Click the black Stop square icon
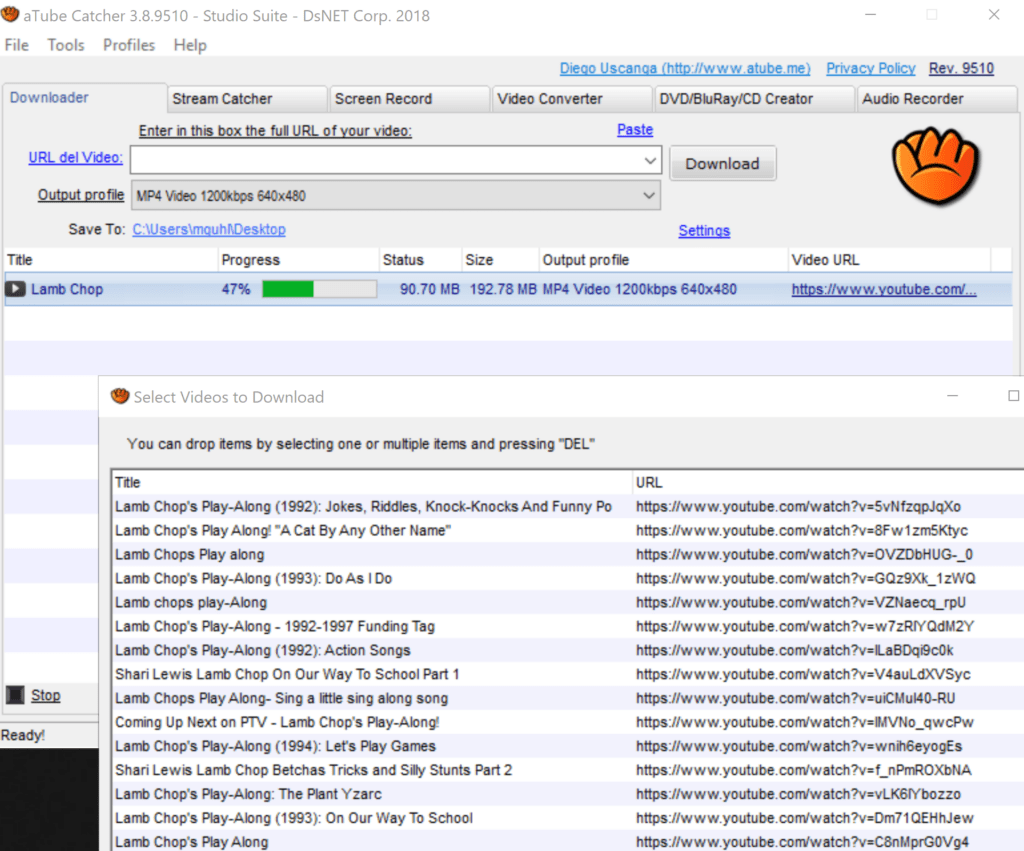Viewport: 1024px width, 851px height. [15, 695]
